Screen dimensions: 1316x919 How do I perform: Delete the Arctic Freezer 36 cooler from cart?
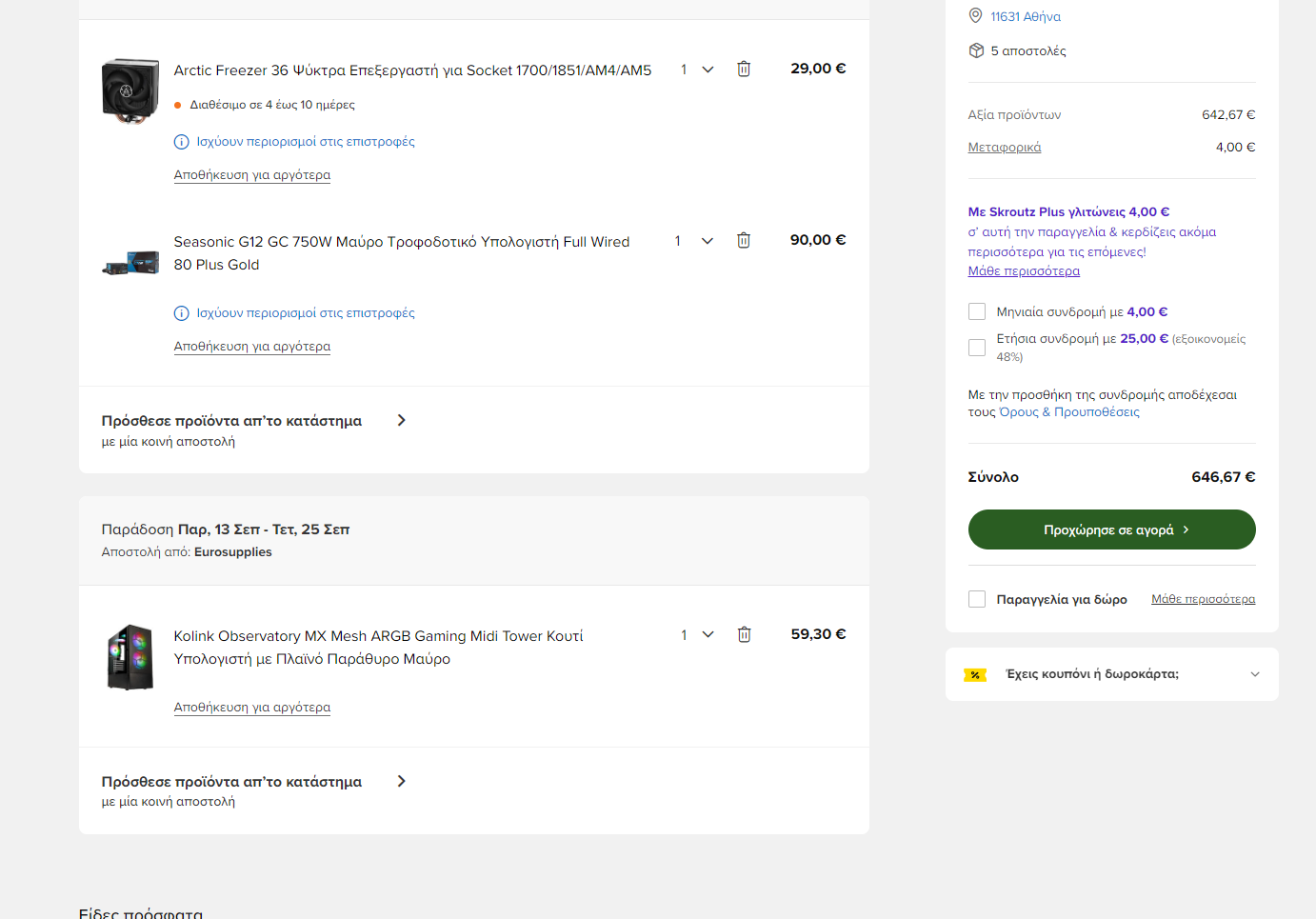(744, 69)
